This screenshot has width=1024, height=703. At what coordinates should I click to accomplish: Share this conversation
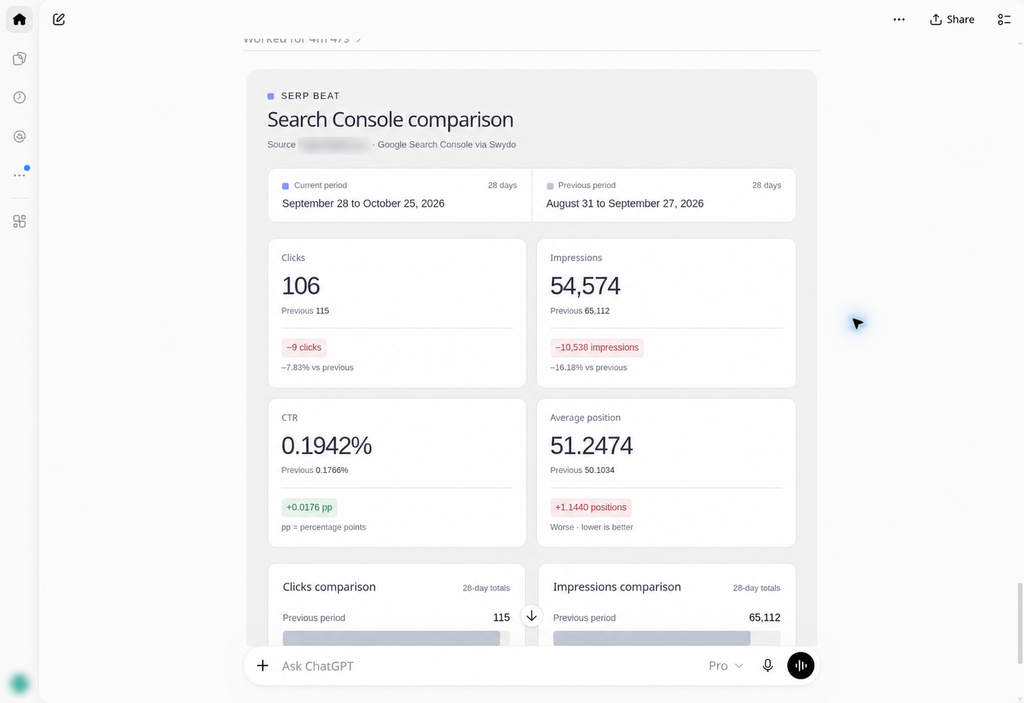click(952, 20)
